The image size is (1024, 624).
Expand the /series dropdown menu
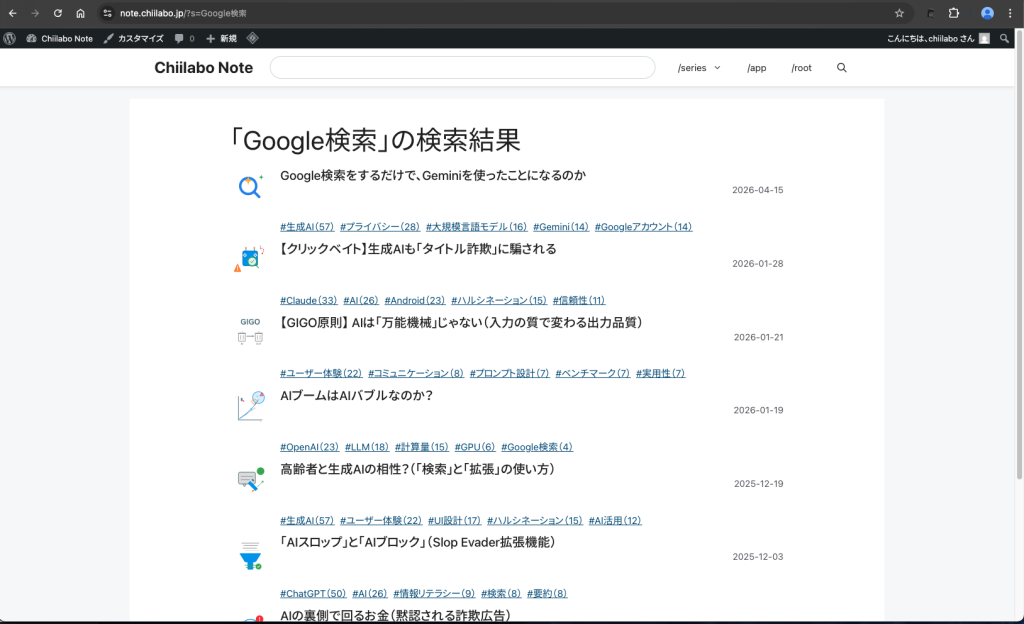tap(699, 68)
